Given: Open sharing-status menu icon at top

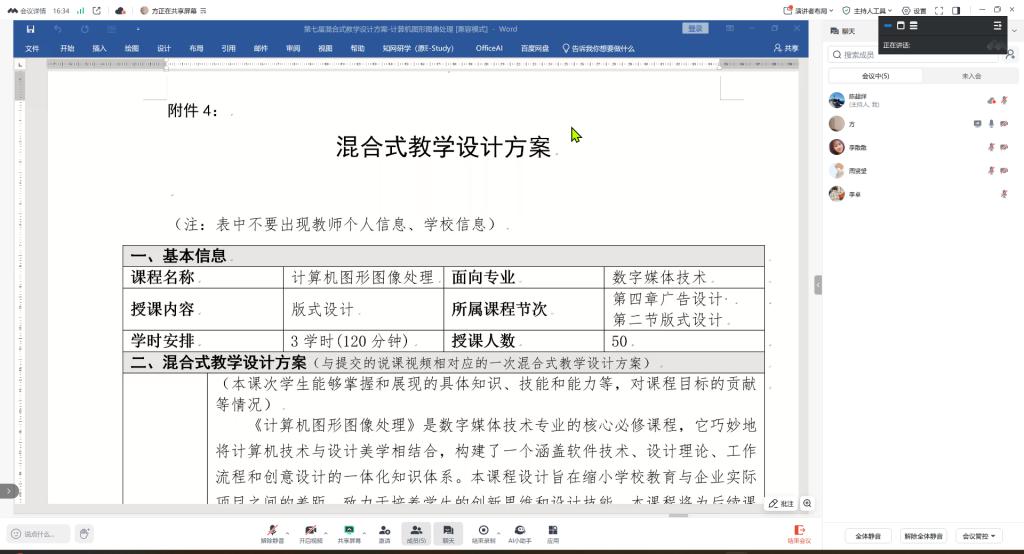Looking at the screenshot, I should point(203,10).
